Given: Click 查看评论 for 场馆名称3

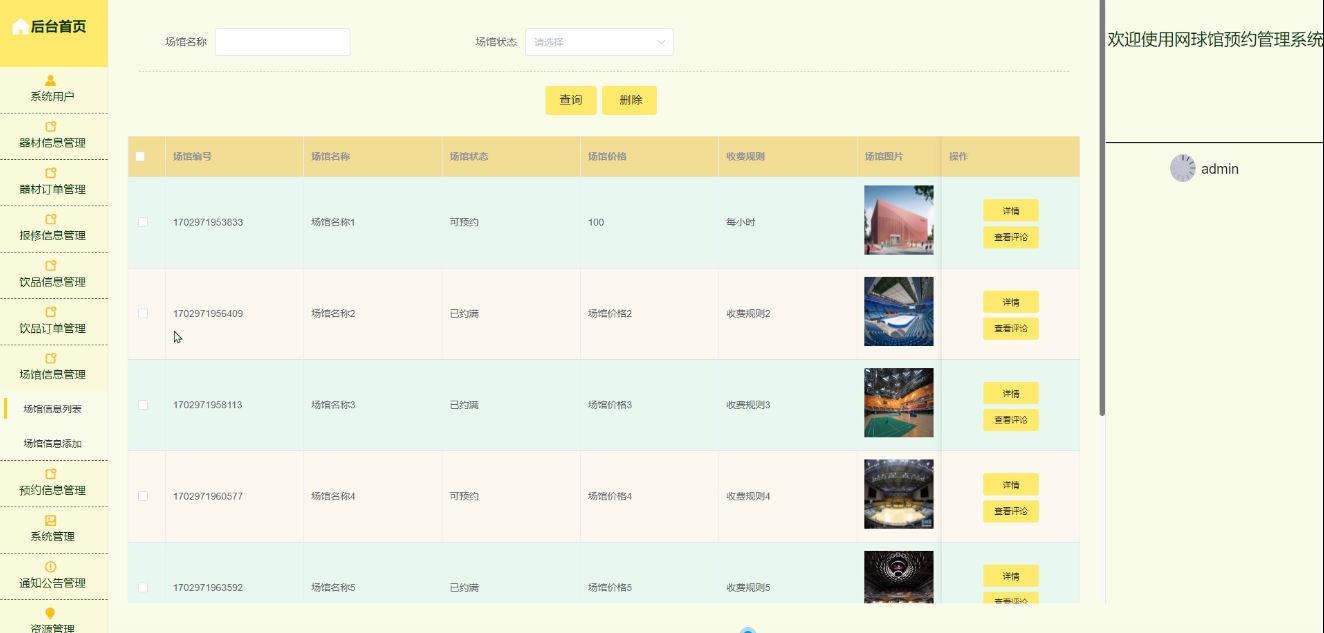Looking at the screenshot, I should [1011, 420].
